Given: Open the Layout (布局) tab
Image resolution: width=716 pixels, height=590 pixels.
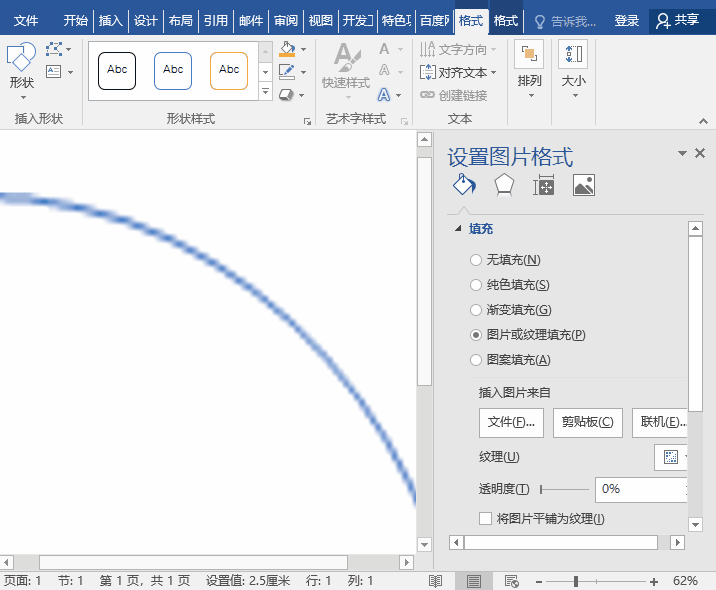Looking at the screenshot, I should pyautogui.click(x=180, y=21).
